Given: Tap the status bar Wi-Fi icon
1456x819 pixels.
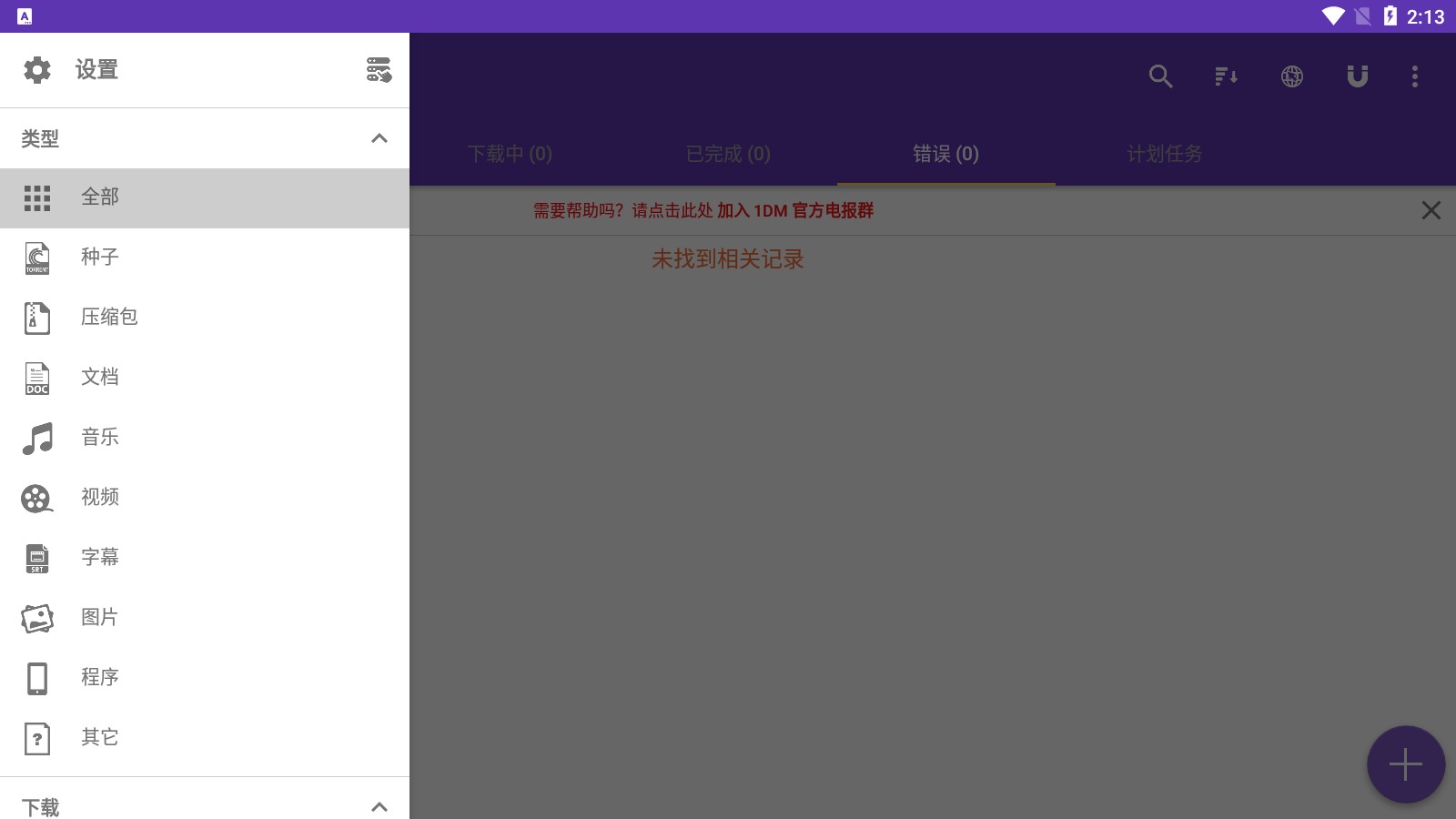Looking at the screenshot, I should 1333,16.
